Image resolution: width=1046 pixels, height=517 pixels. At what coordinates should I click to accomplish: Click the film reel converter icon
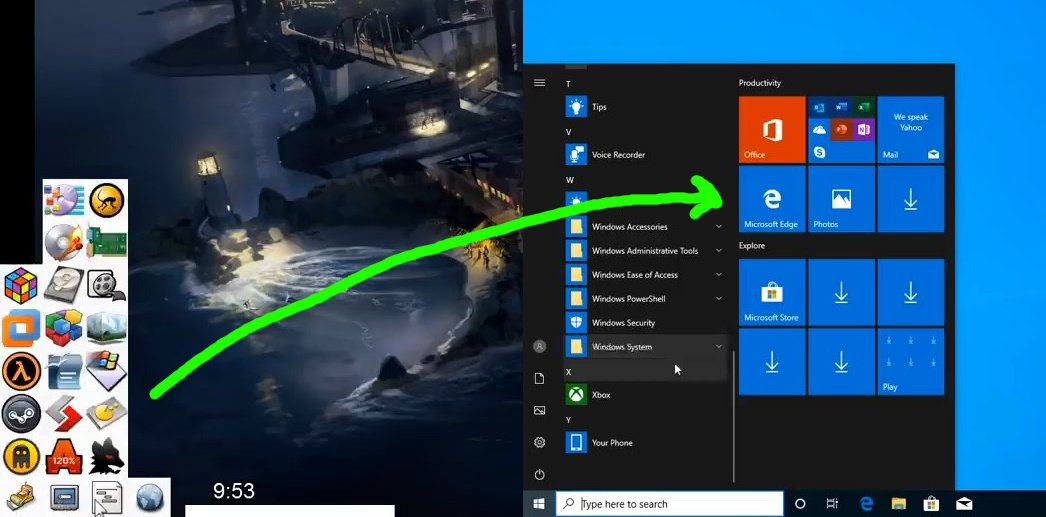click(x=107, y=286)
